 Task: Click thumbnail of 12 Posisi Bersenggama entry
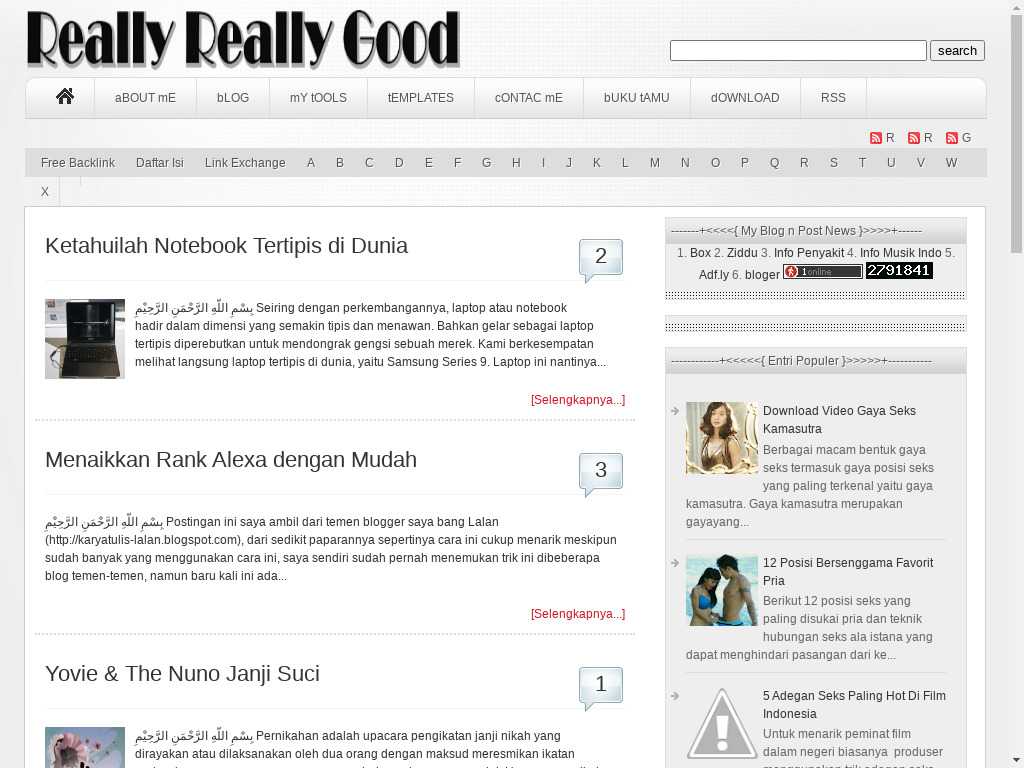tap(722, 590)
